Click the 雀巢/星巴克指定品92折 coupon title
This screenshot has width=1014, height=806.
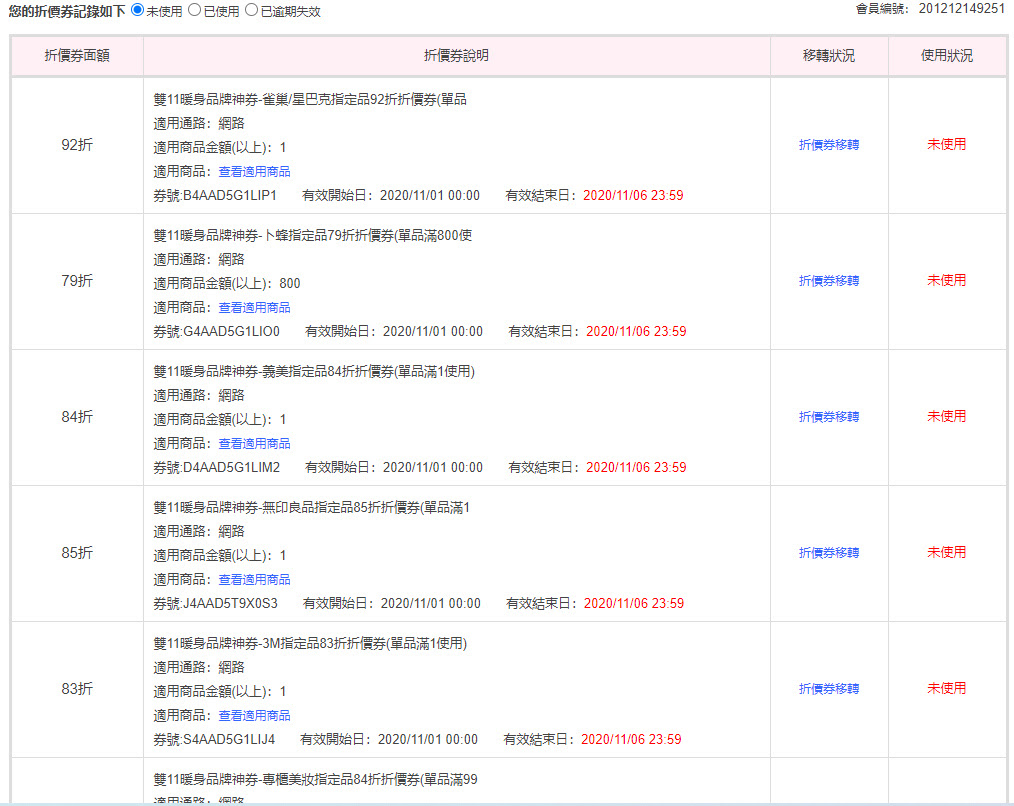tap(310, 99)
